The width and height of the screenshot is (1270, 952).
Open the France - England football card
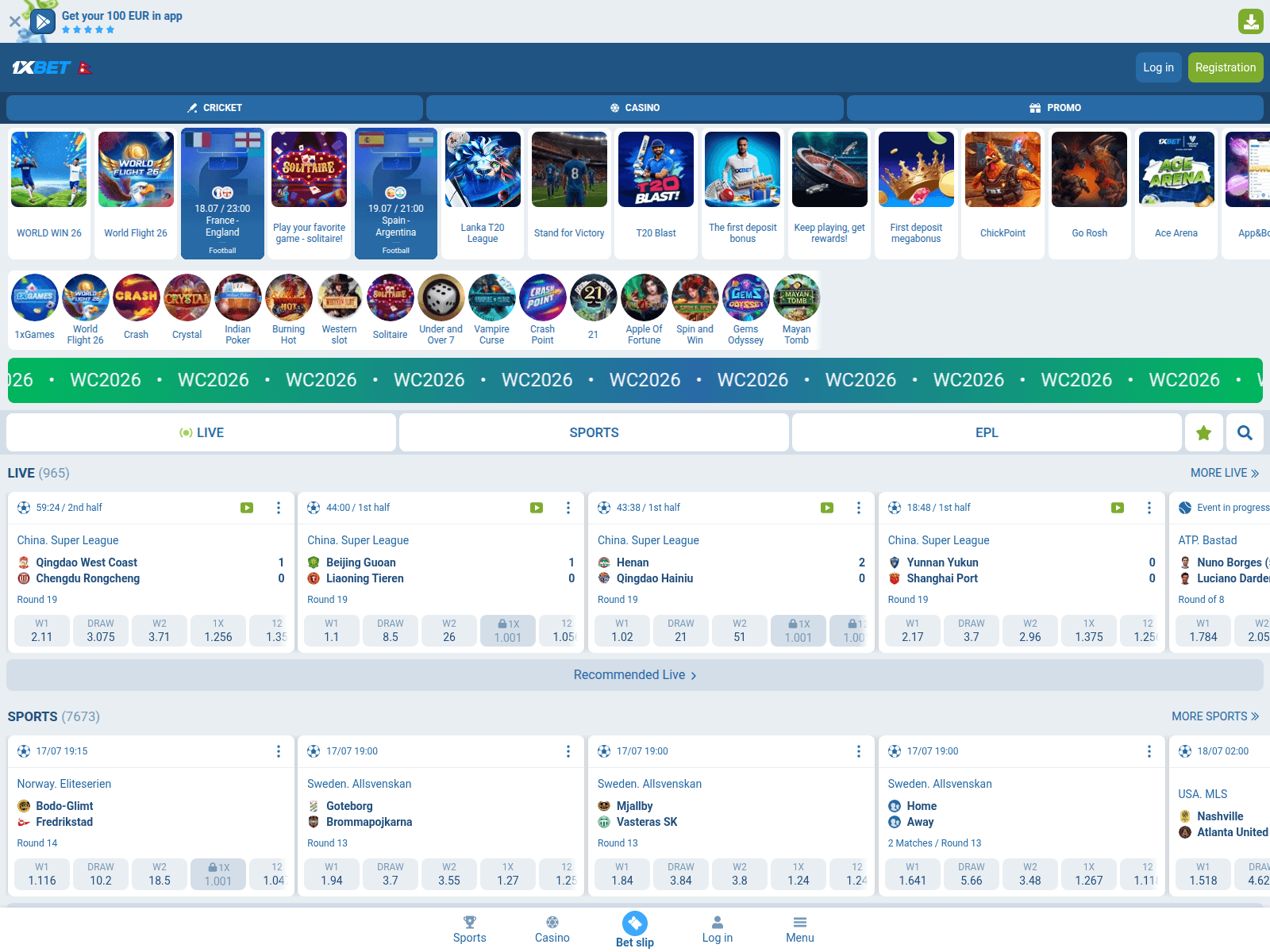tap(222, 194)
